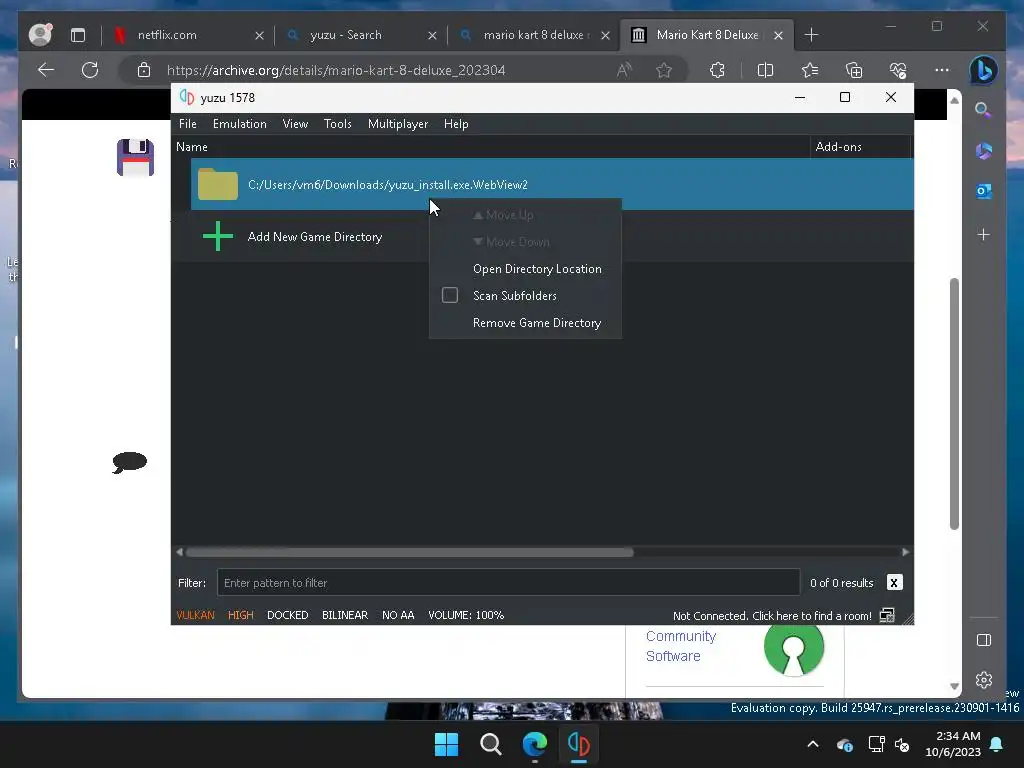
Task: Toggle the Scan Subfolders checkbox
Action: 450,295
